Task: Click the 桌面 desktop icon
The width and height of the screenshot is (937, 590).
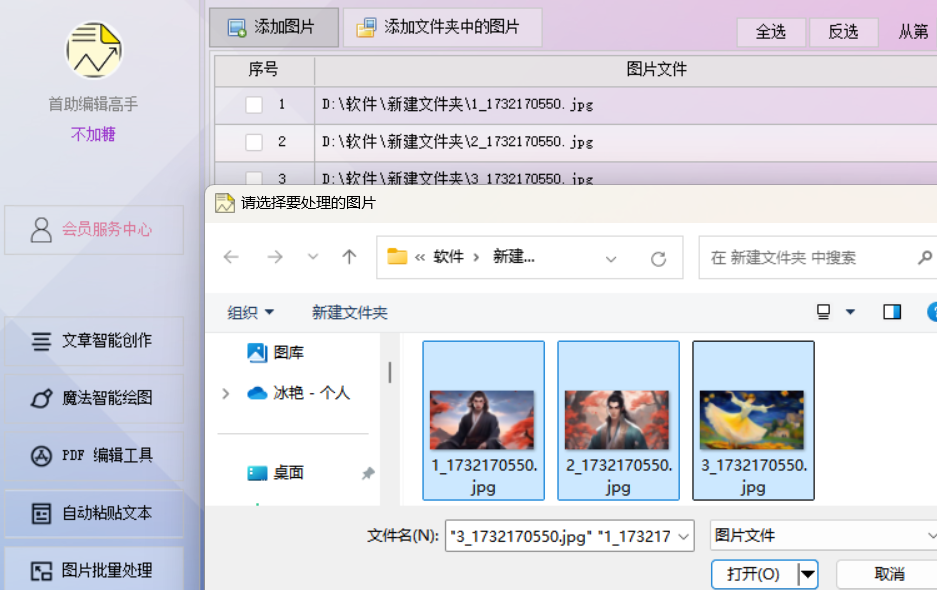Action: [x=257, y=473]
